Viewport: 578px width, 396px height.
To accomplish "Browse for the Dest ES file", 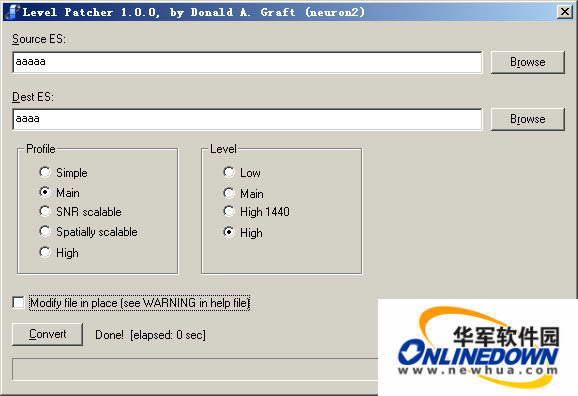I will coord(527,119).
